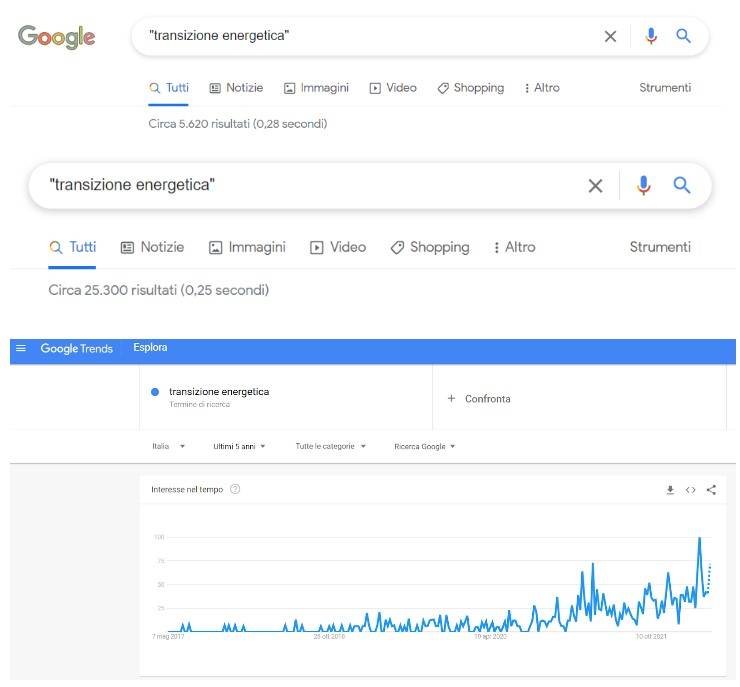The image size is (740, 687).
Task: Clear the top search box with X
Action: 610,36
